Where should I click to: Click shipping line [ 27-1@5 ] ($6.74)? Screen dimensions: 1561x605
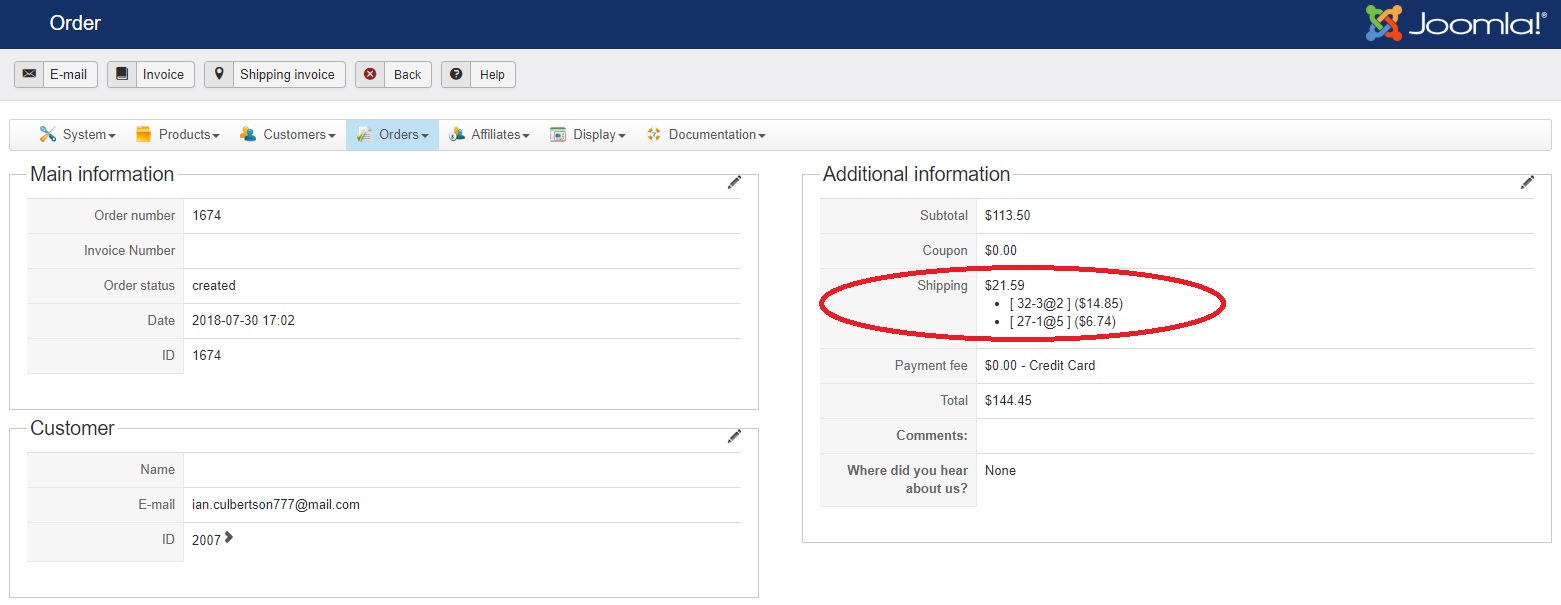point(1063,321)
